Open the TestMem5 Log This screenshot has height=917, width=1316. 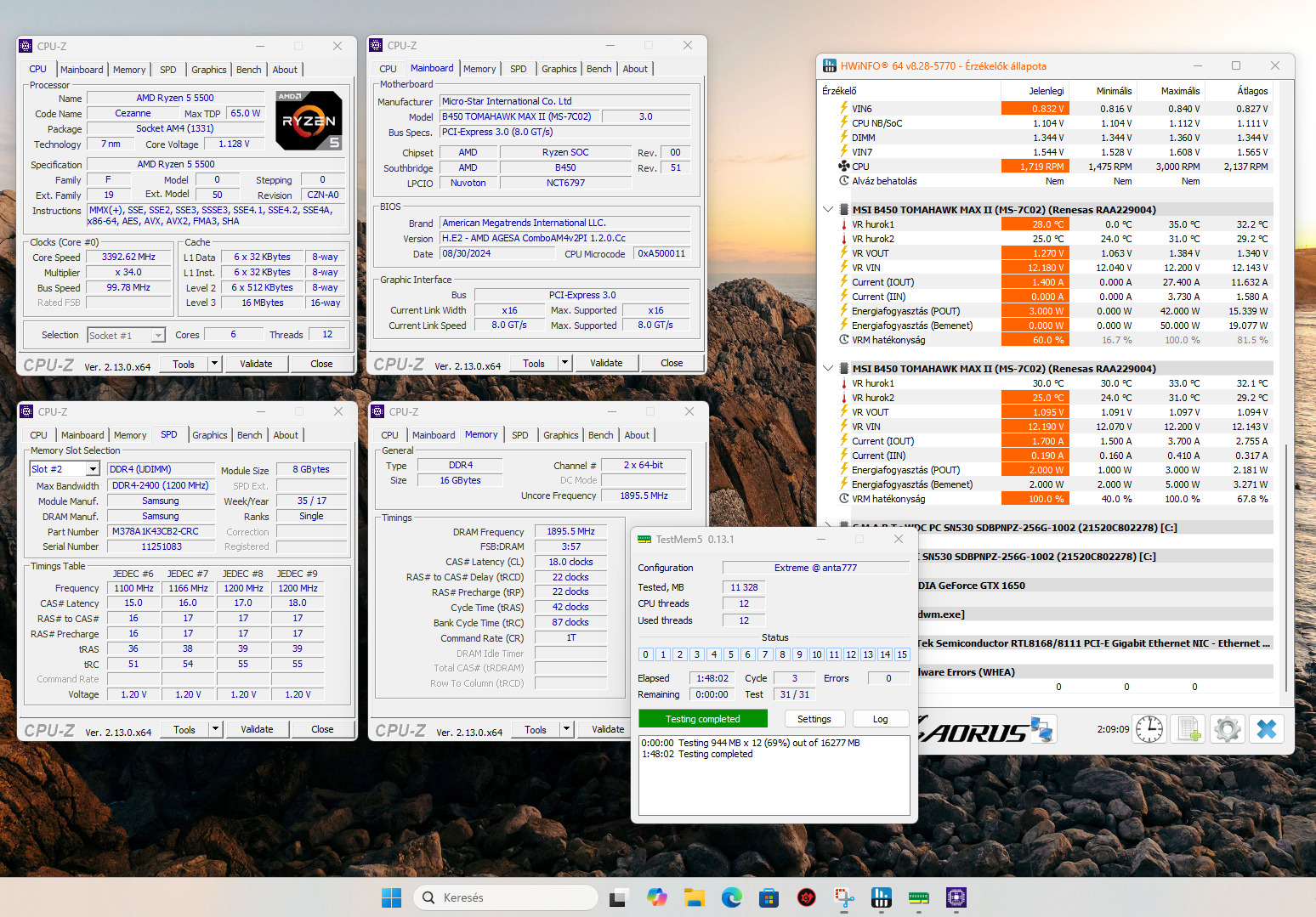(x=881, y=719)
